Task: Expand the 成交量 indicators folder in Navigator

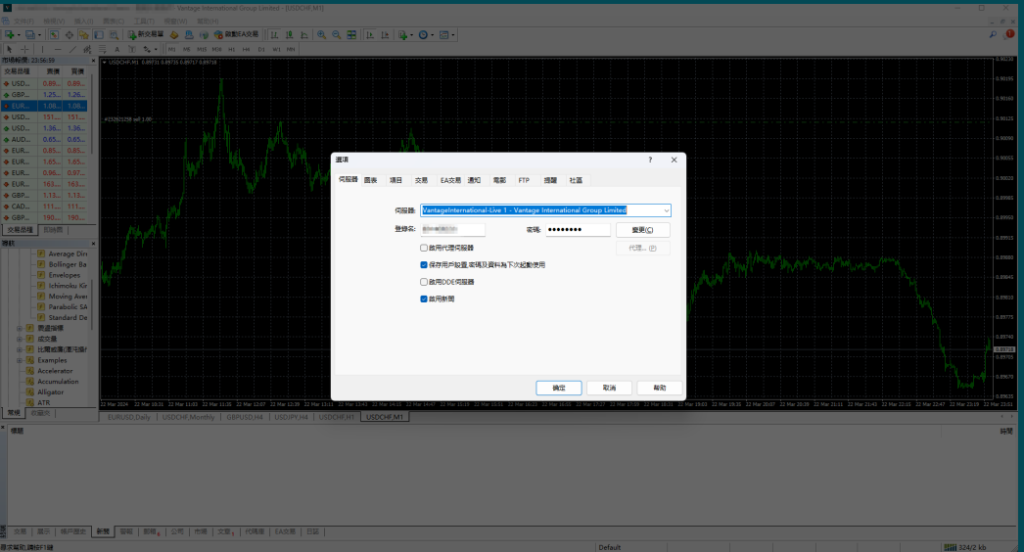Action: (x=19, y=338)
